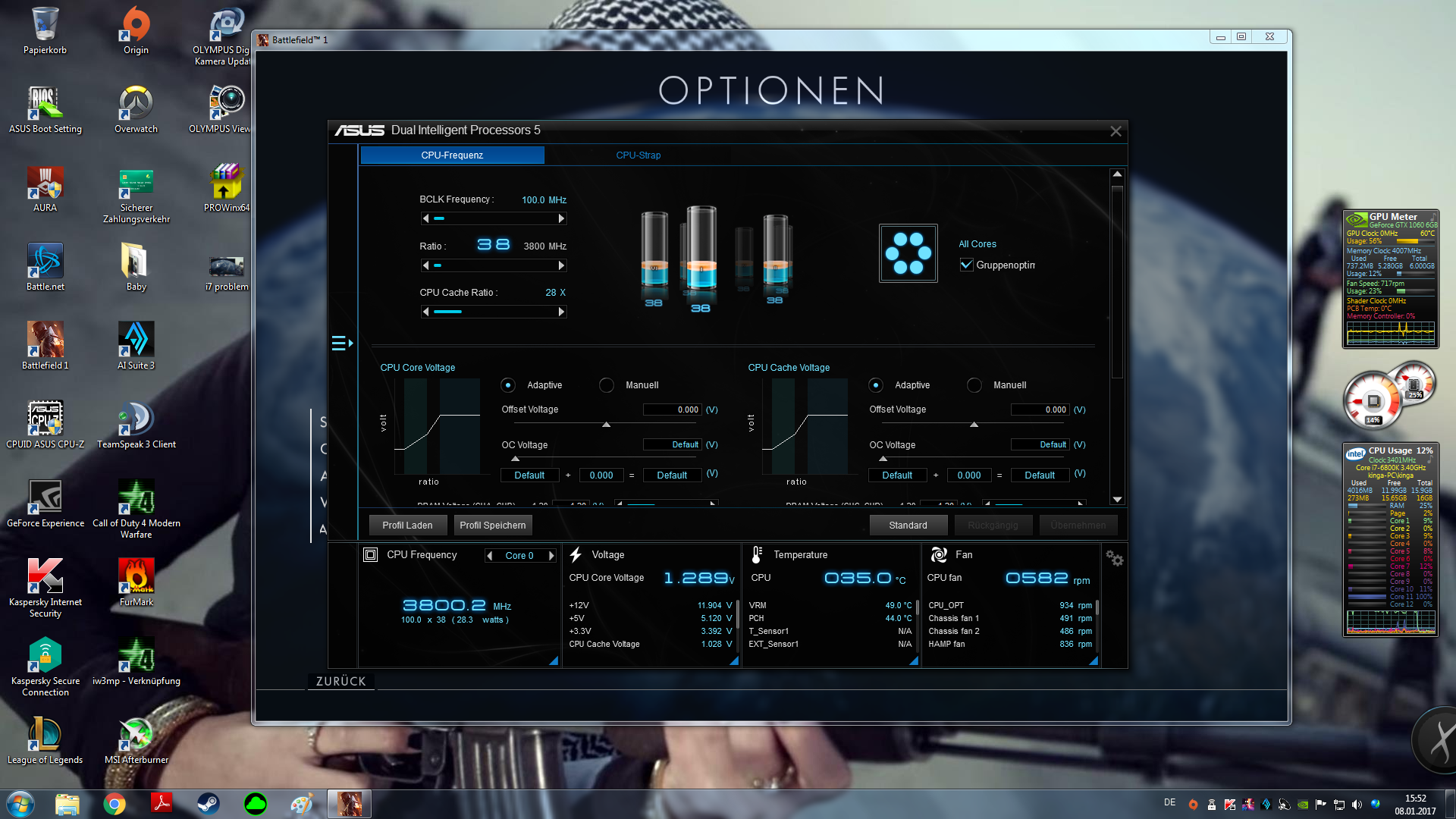This screenshot has height=819, width=1456.
Task: Open AI Suite 3 desktop shortcut
Action: tap(136, 340)
